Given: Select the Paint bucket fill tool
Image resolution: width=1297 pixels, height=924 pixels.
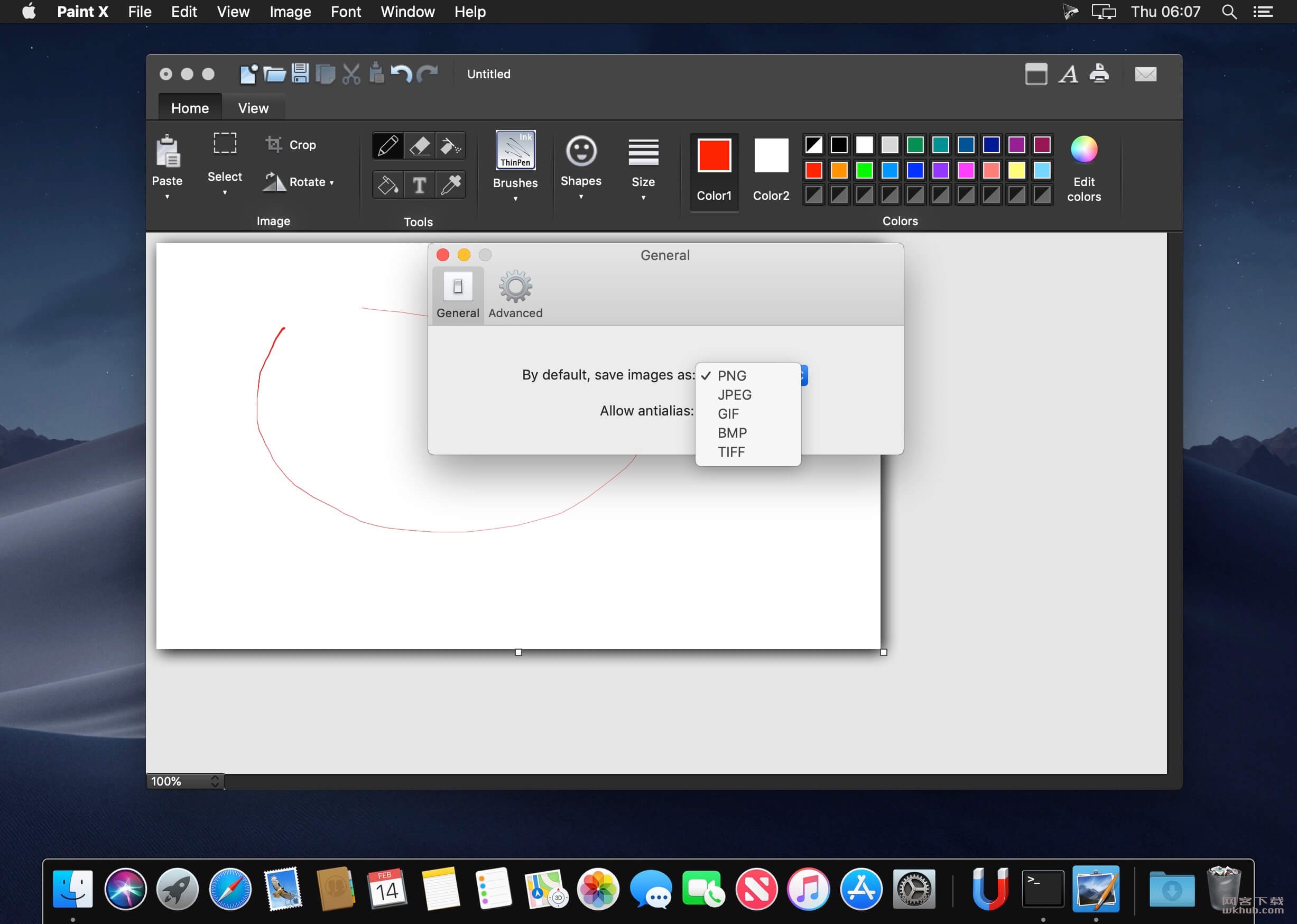Looking at the screenshot, I should click(387, 185).
